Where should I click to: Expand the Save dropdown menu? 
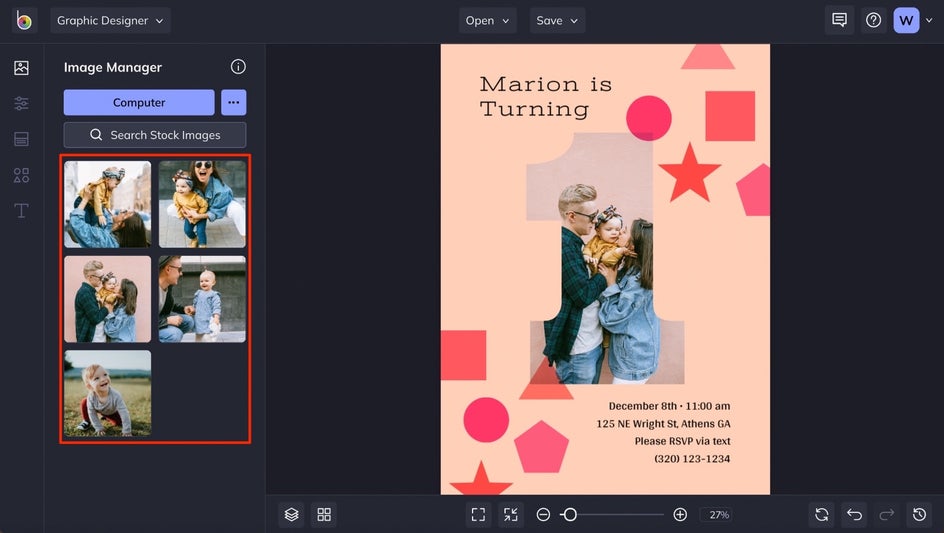click(x=557, y=20)
